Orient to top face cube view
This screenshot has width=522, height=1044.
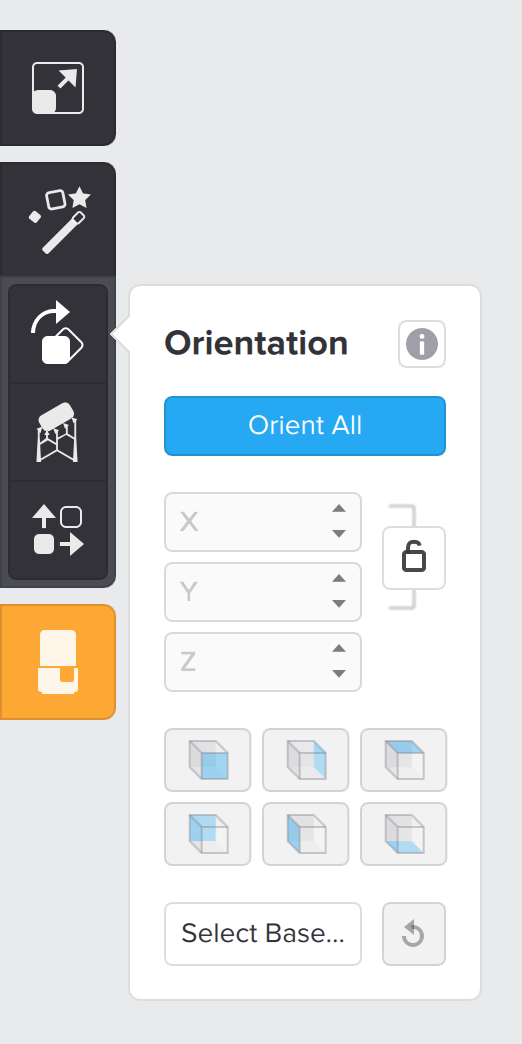tap(403, 760)
